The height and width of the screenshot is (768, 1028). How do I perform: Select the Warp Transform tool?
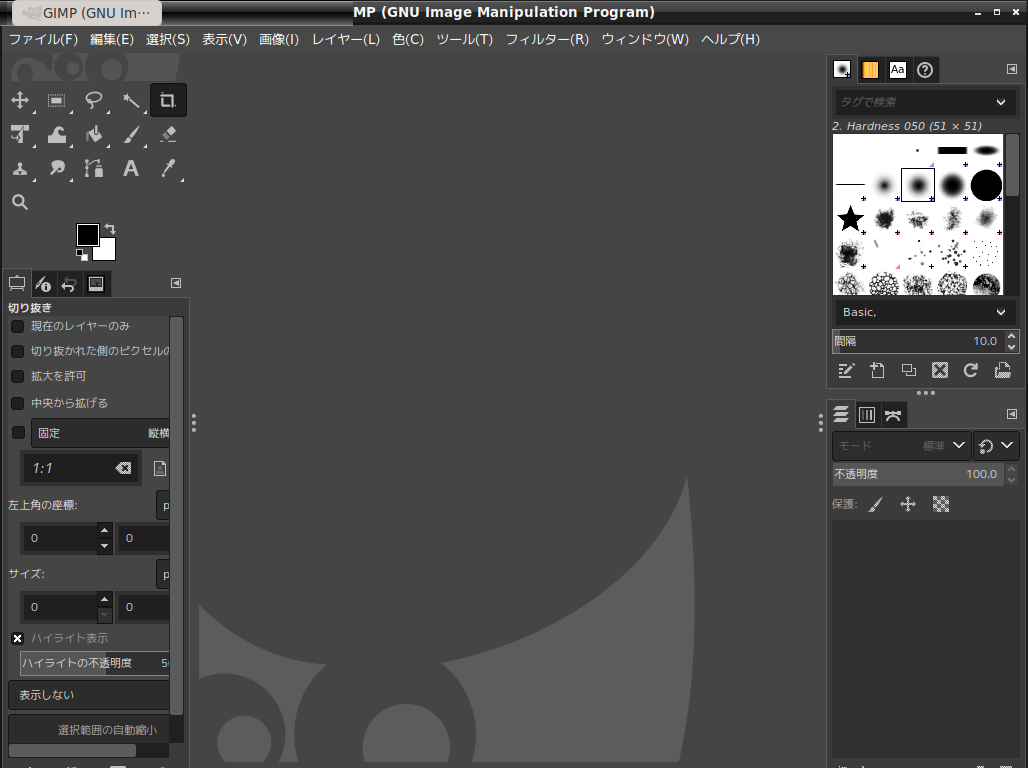[x=56, y=134]
